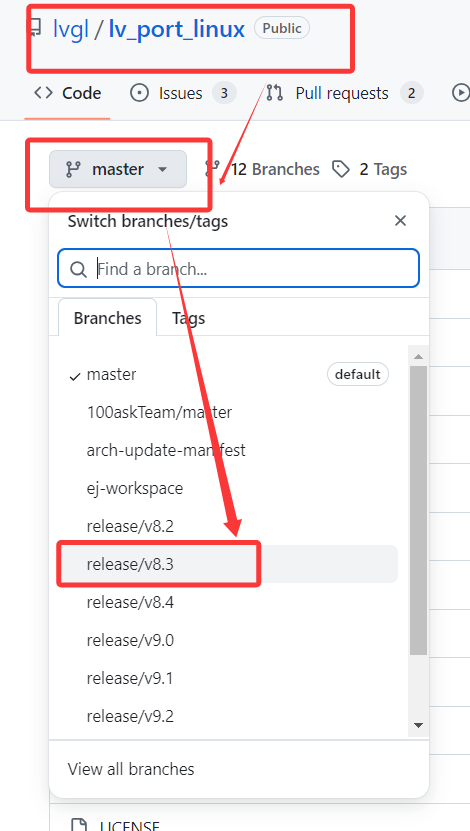The height and width of the screenshot is (831, 470).
Task: Click the branch icon beside 12 Branches
Action: pos(212,169)
